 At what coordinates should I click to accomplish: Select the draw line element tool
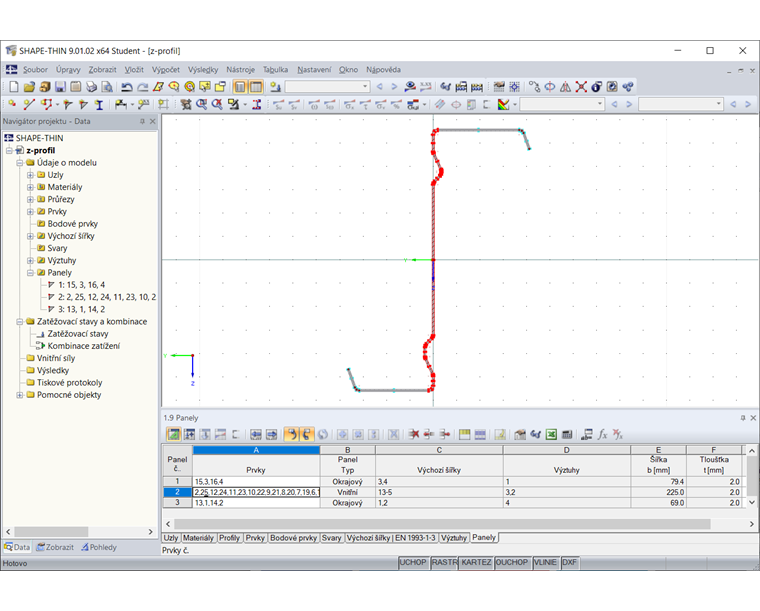coord(29,104)
